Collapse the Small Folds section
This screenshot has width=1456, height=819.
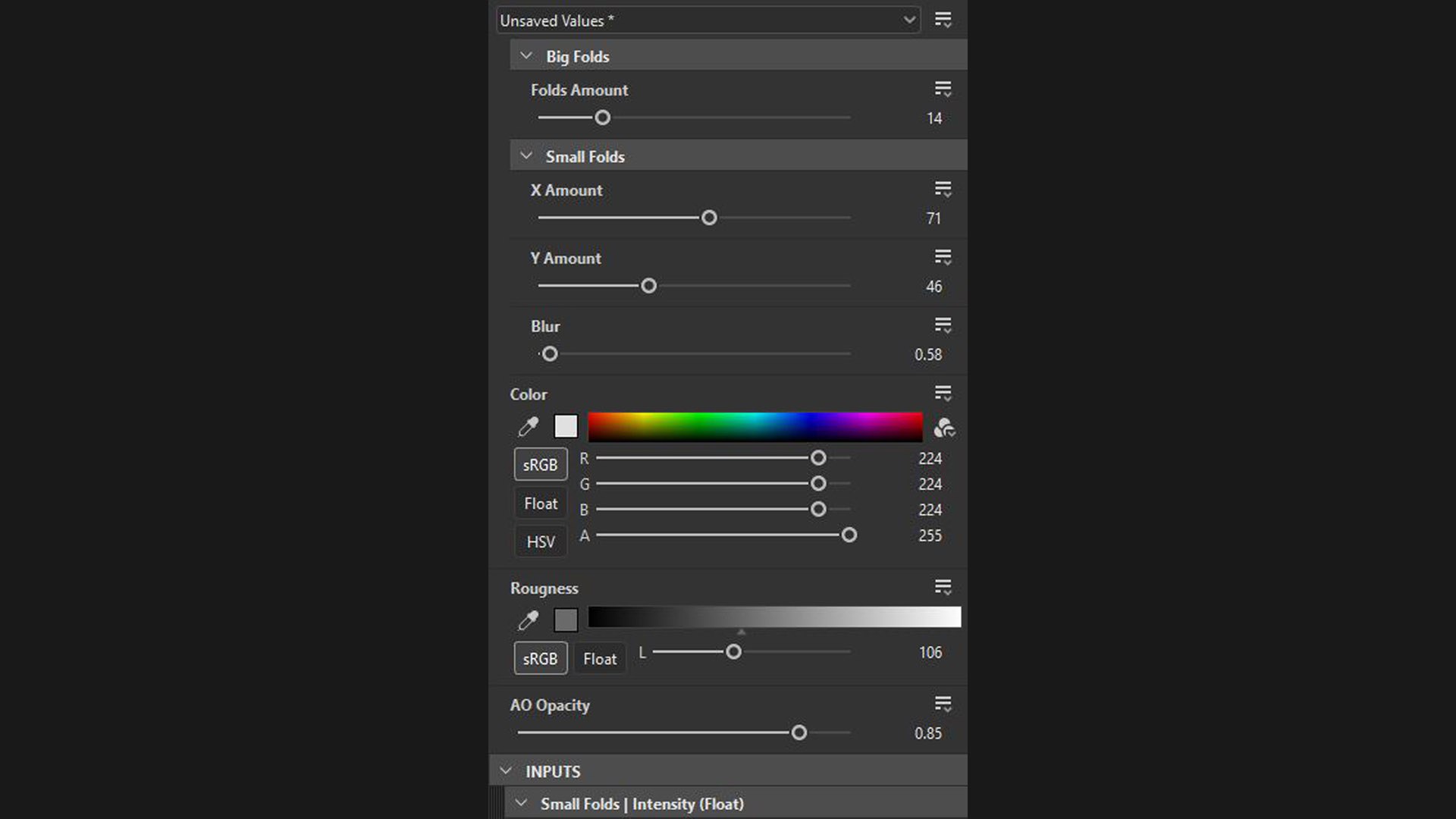click(526, 156)
